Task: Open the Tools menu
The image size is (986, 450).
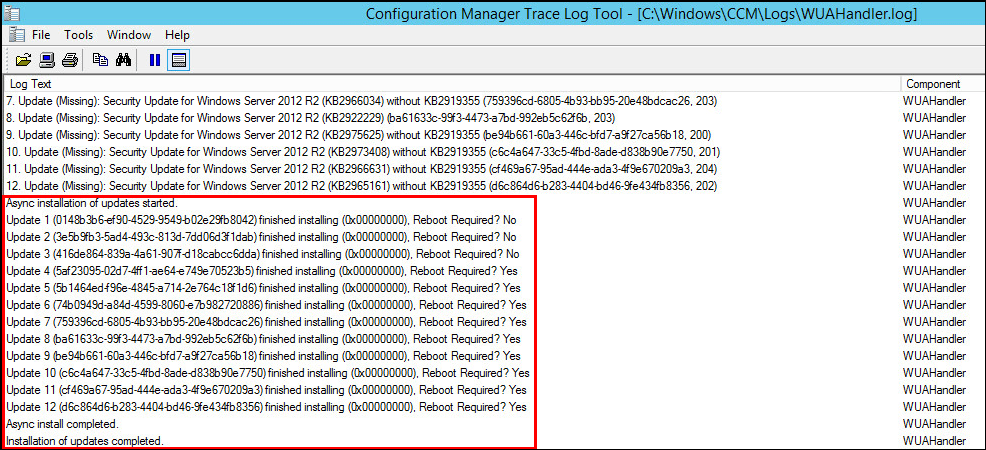Action: [x=79, y=35]
